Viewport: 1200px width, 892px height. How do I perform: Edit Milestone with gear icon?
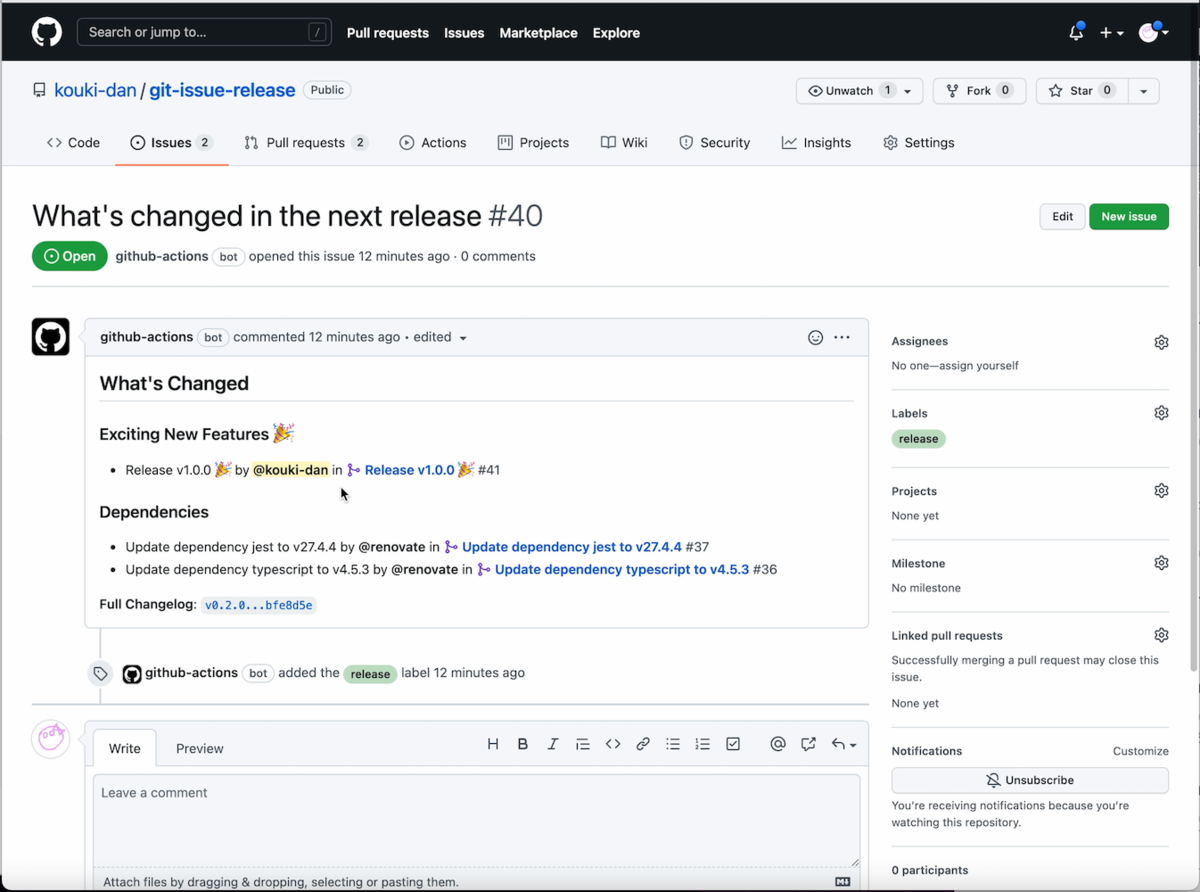pyautogui.click(x=1161, y=563)
